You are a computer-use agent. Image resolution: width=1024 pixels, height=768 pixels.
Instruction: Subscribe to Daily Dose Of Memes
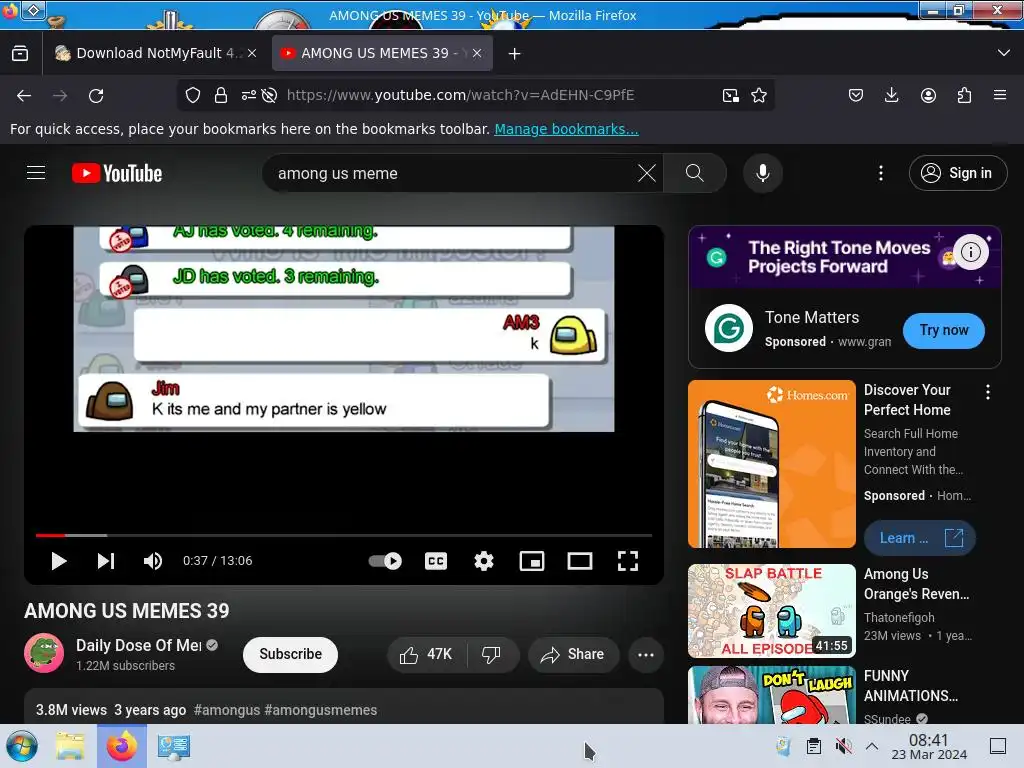(x=290, y=654)
